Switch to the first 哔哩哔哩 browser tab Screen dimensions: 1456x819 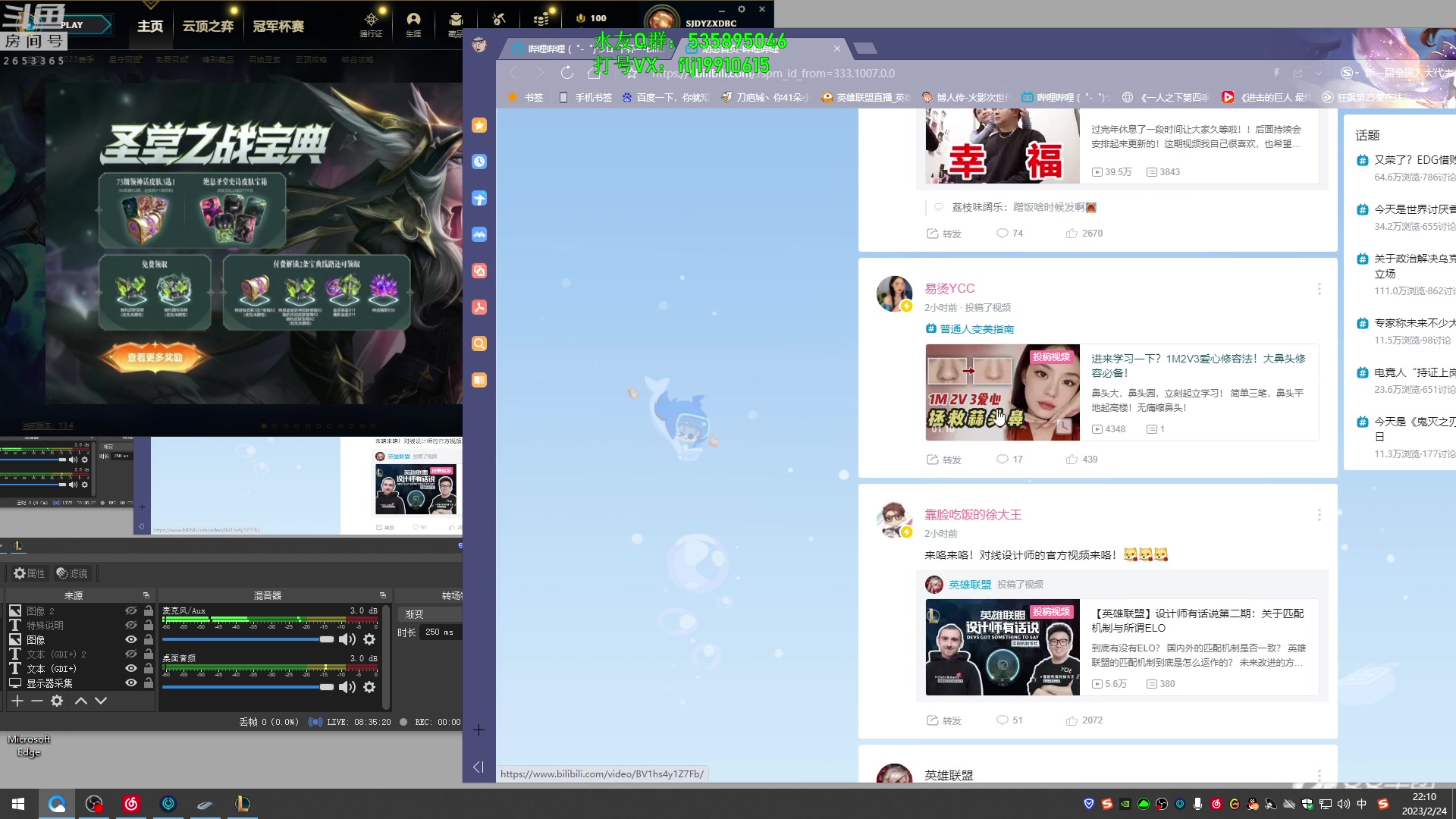pos(588,49)
